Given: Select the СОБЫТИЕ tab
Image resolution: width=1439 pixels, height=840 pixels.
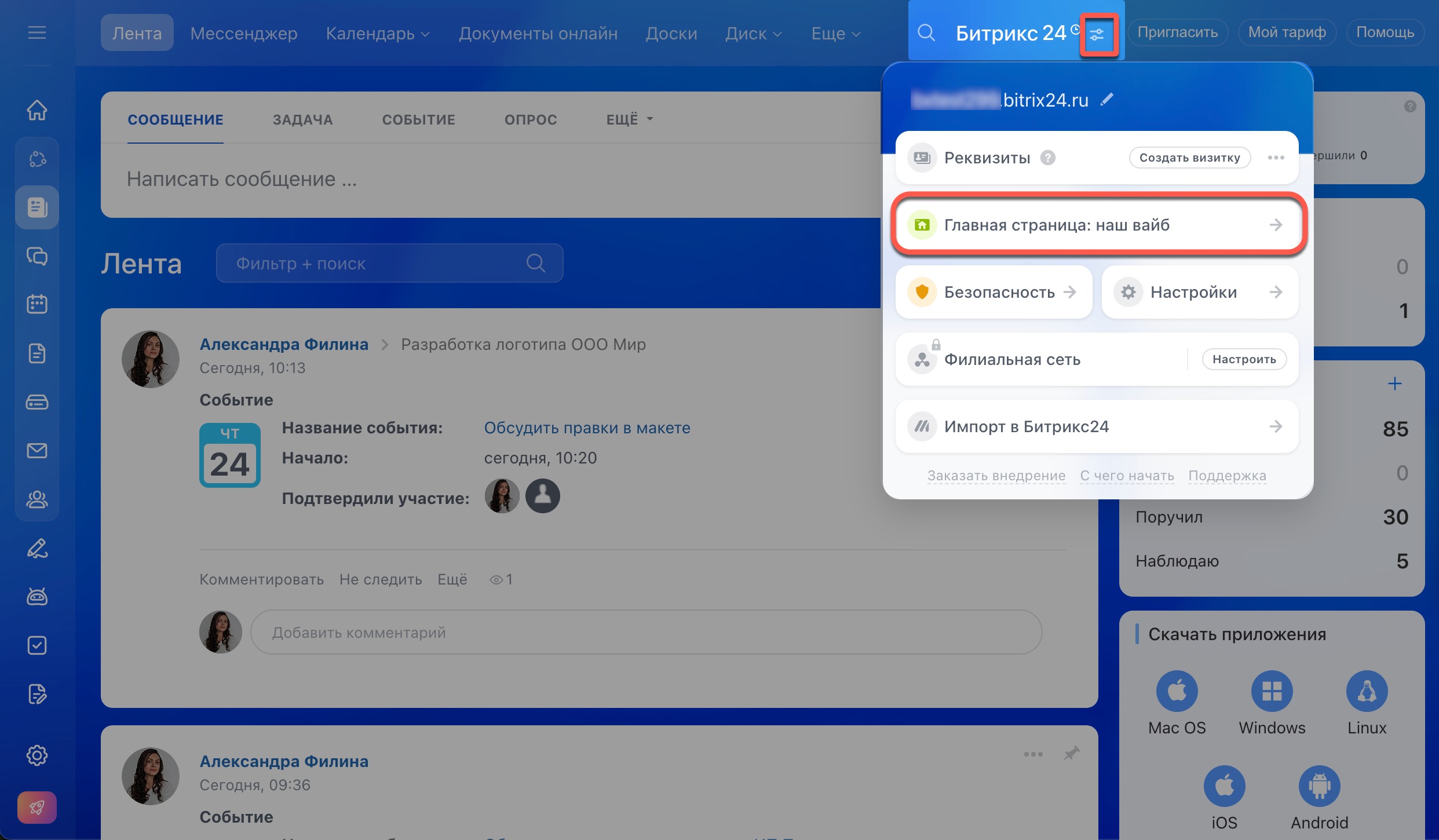Looking at the screenshot, I should [x=418, y=120].
